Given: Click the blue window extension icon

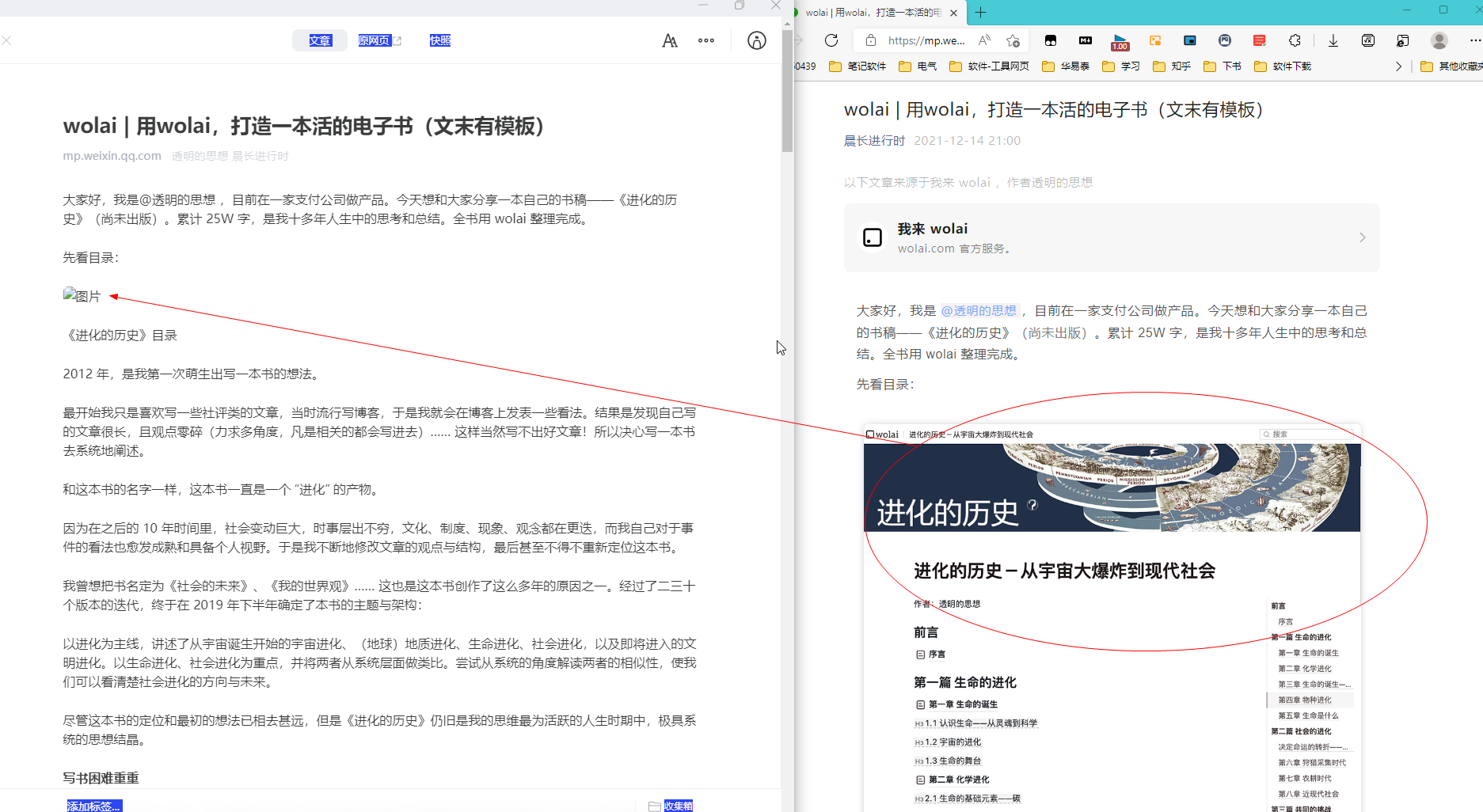Looking at the screenshot, I should click(x=1190, y=40).
